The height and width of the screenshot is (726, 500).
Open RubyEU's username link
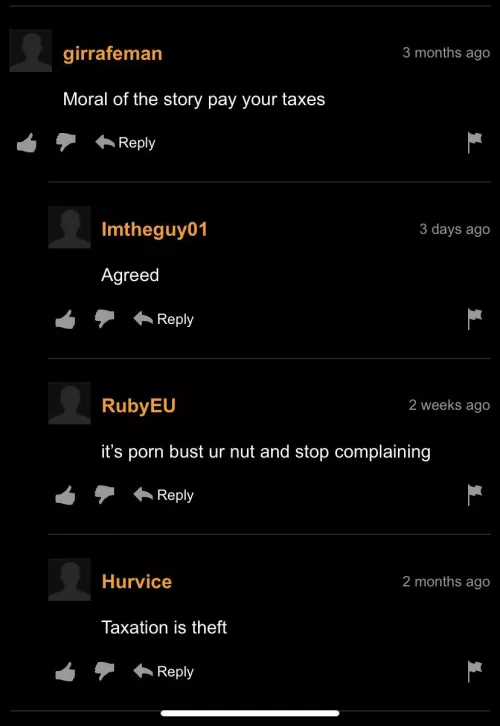[138, 406]
